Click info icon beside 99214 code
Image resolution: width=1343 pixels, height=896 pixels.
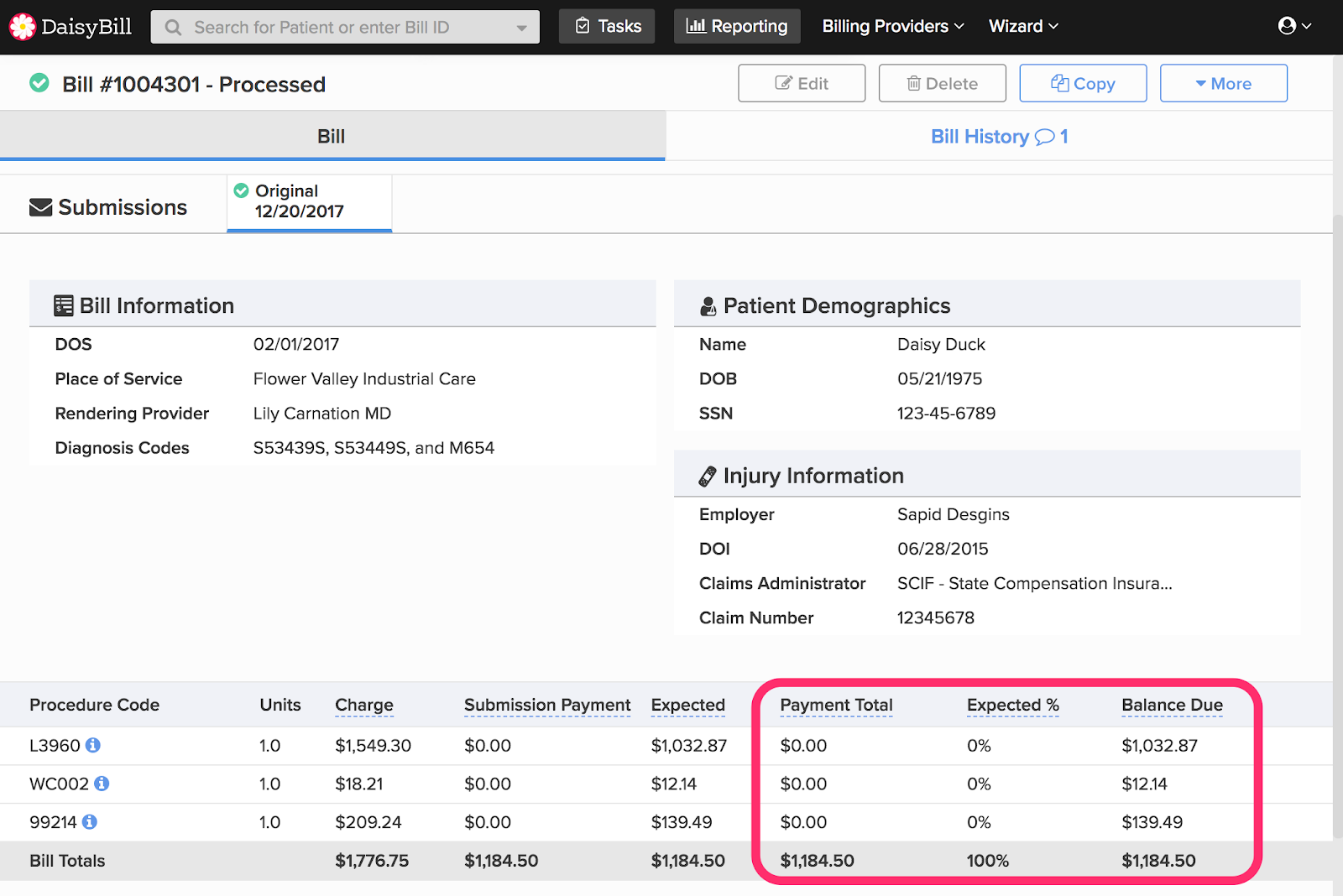click(x=90, y=822)
